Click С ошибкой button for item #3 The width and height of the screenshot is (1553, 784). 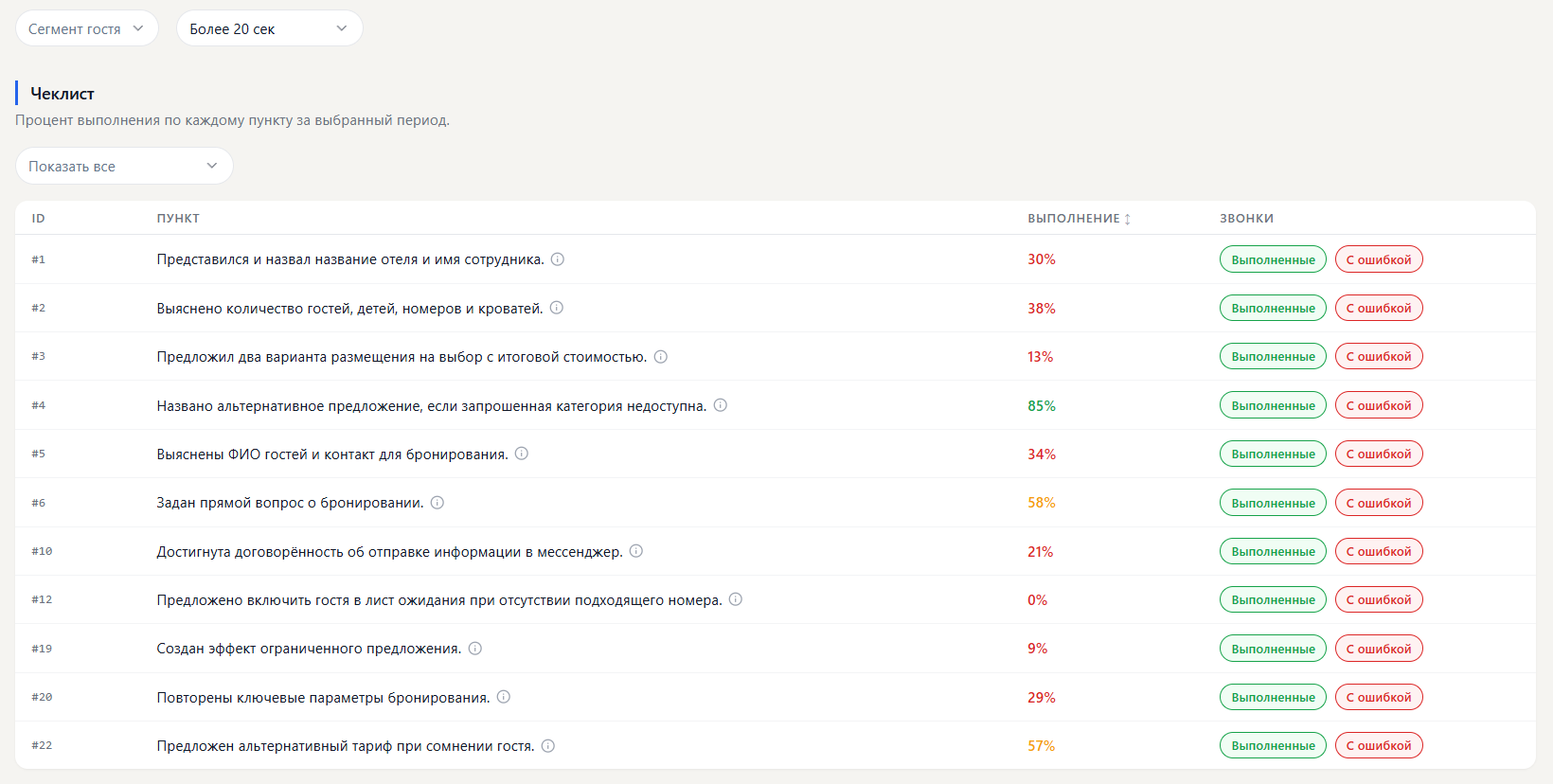click(x=1379, y=357)
